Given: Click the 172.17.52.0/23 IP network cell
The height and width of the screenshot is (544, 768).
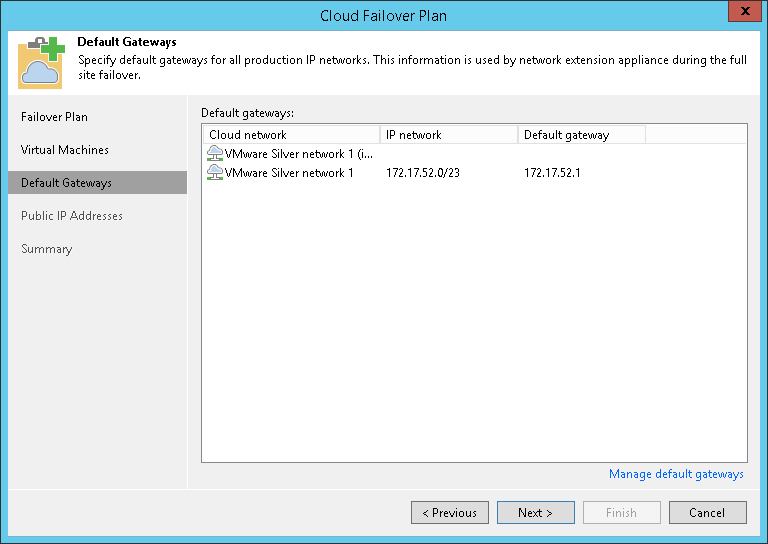Looking at the screenshot, I should [423, 173].
